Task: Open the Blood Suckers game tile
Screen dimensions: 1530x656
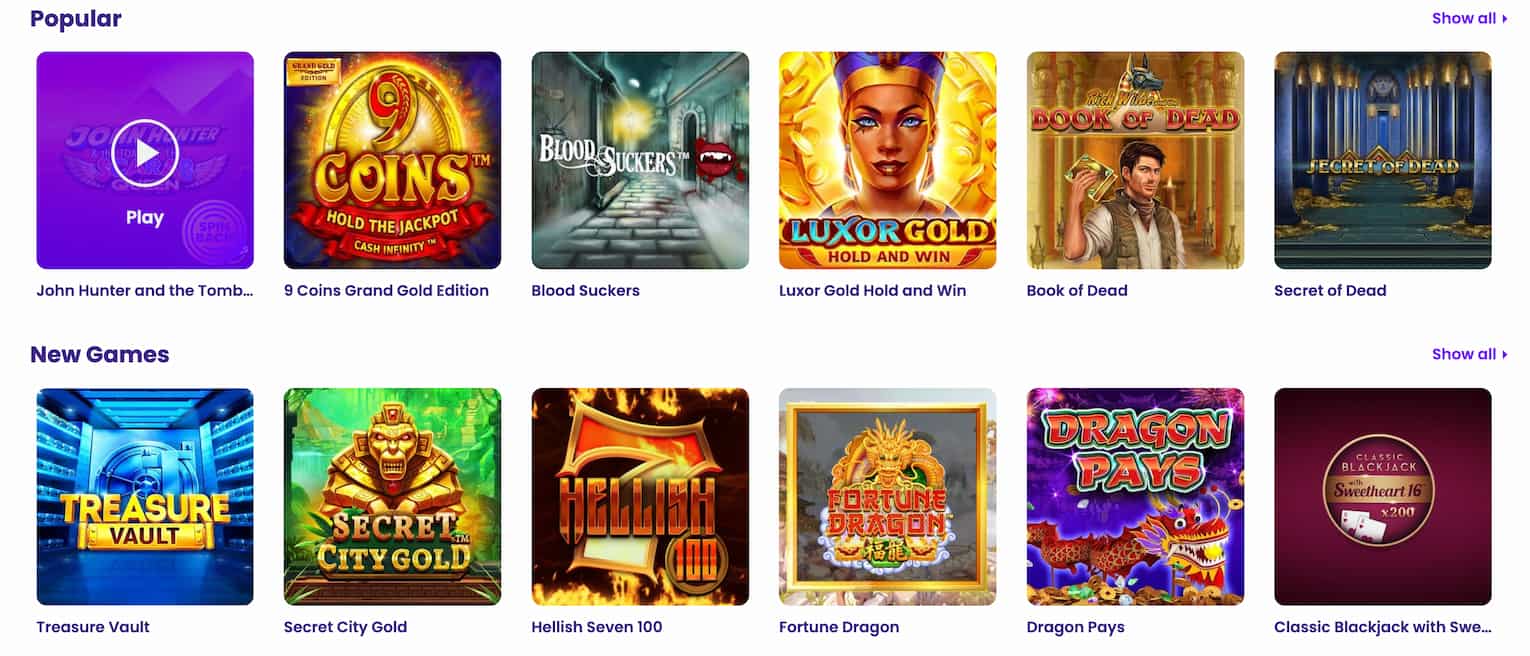Action: 640,160
